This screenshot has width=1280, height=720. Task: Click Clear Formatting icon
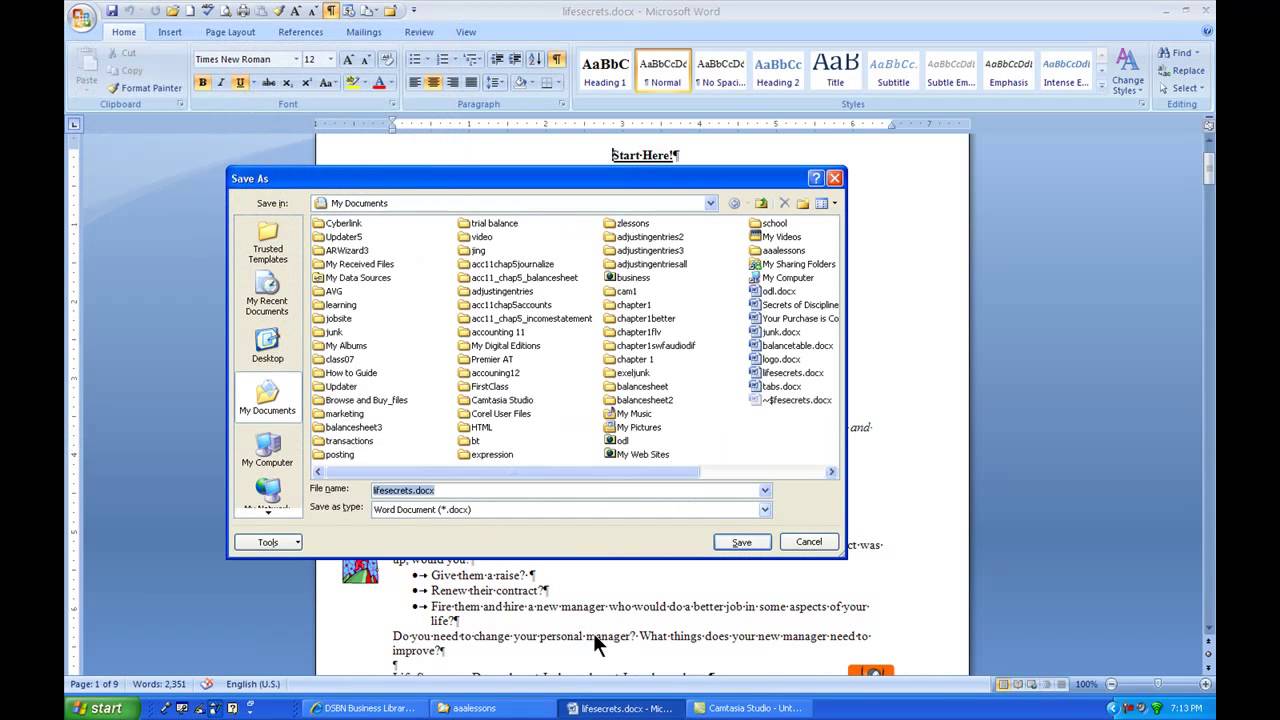pyautogui.click(x=388, y=59)
